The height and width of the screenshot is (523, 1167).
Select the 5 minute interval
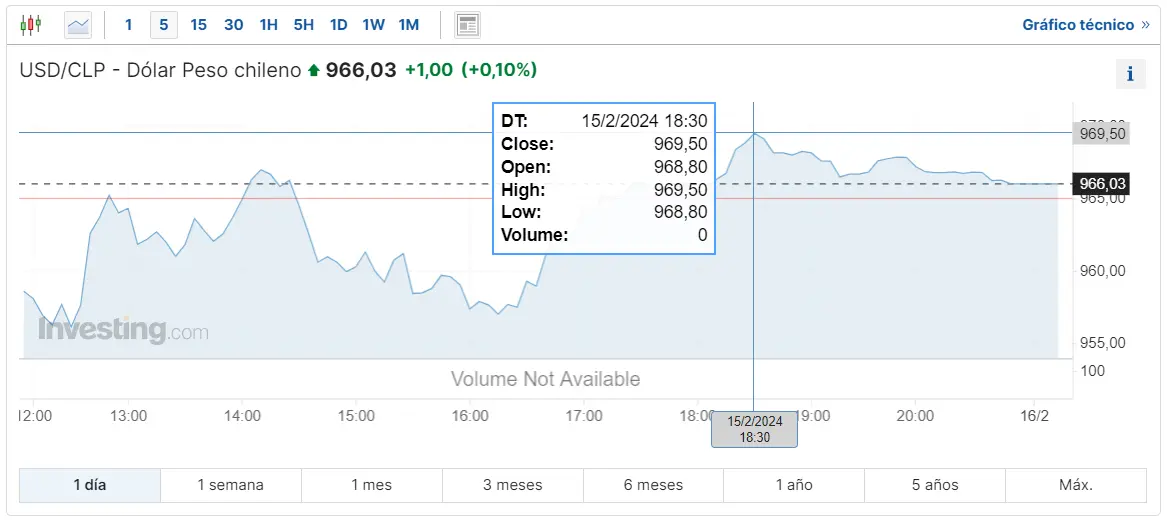coord(164,25)
